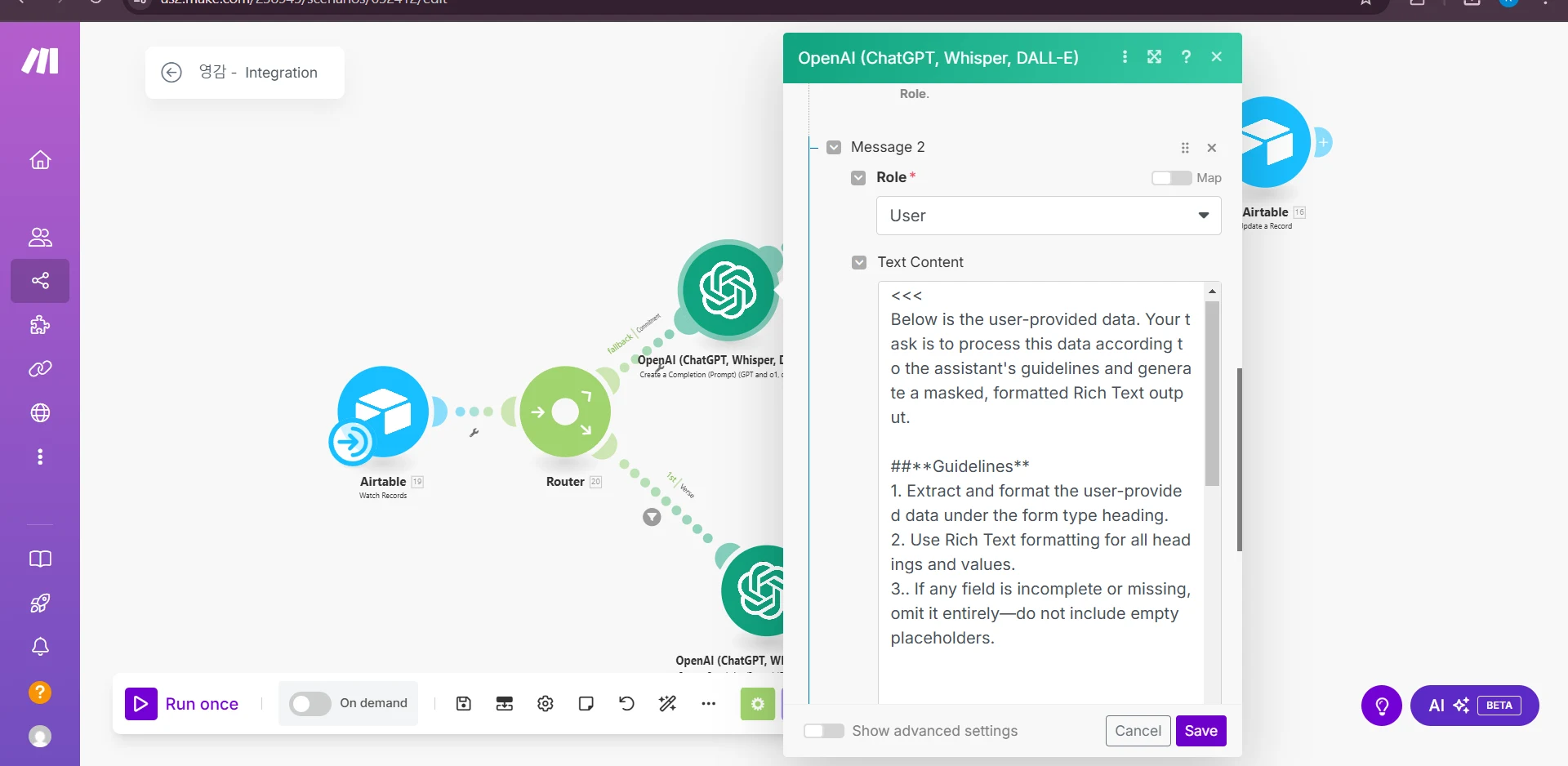
Task: Open the Webhooks globe icon
Action: point(40,413)
